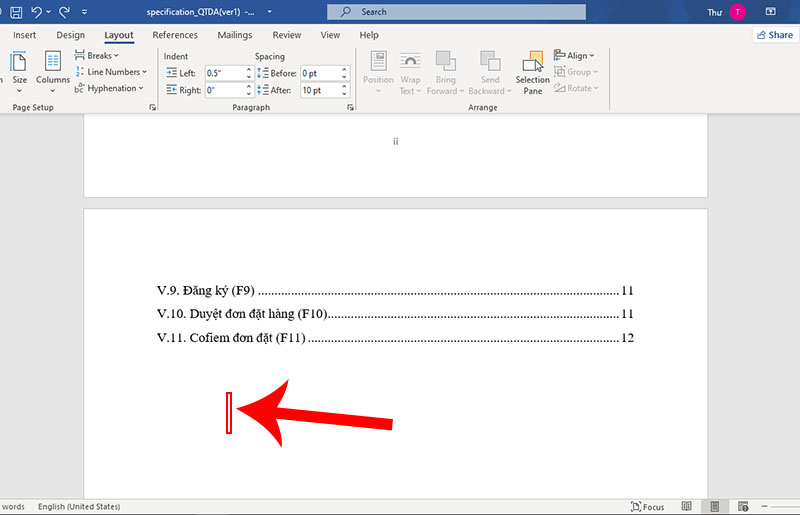The image size is (800, 515).
Task: Click TOC entry V.9. Đăng ký (F9)
Action: (395, 290)
